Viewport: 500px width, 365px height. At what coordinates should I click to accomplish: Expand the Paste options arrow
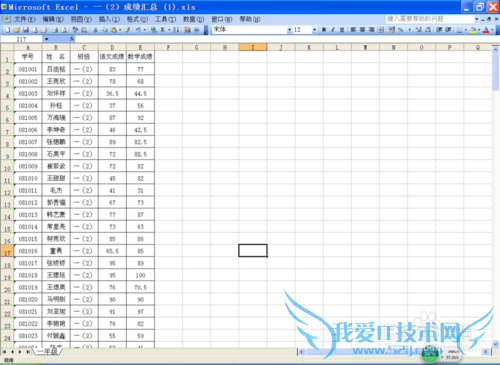click(120, 30)
